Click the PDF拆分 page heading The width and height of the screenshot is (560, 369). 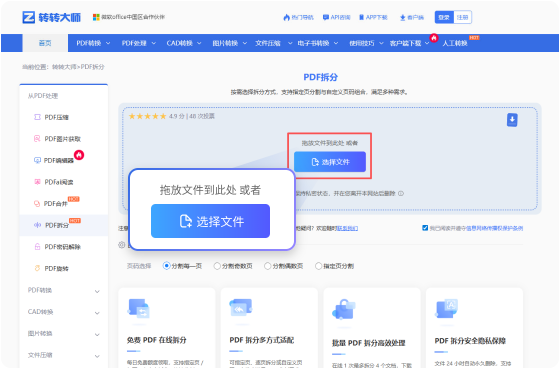click(321, 77)
